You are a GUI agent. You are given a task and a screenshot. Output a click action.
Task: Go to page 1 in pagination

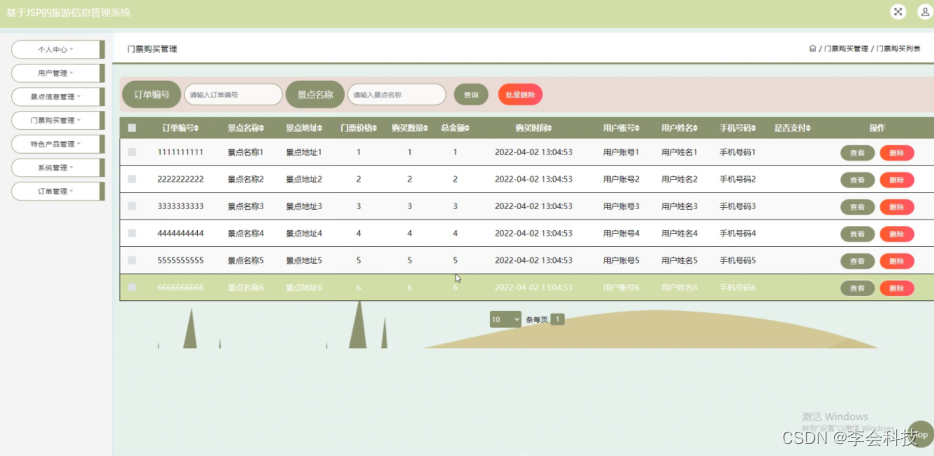coord(557,320)
